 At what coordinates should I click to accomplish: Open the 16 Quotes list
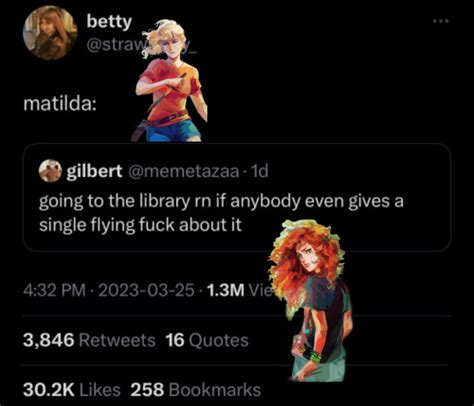click(207, 340)
